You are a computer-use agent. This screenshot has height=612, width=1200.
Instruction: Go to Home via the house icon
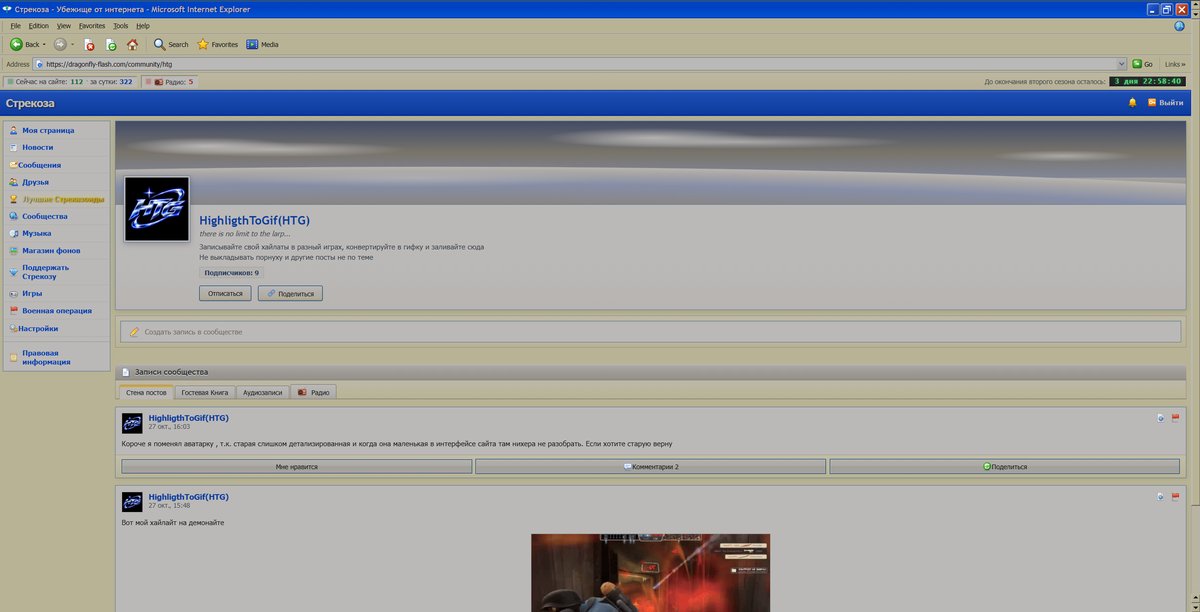133,44
